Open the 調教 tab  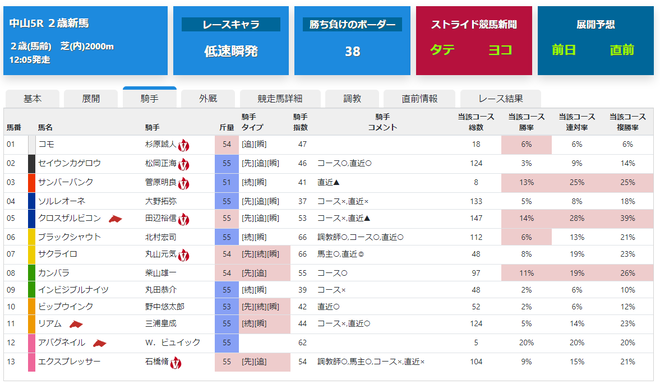coord(352,99)
